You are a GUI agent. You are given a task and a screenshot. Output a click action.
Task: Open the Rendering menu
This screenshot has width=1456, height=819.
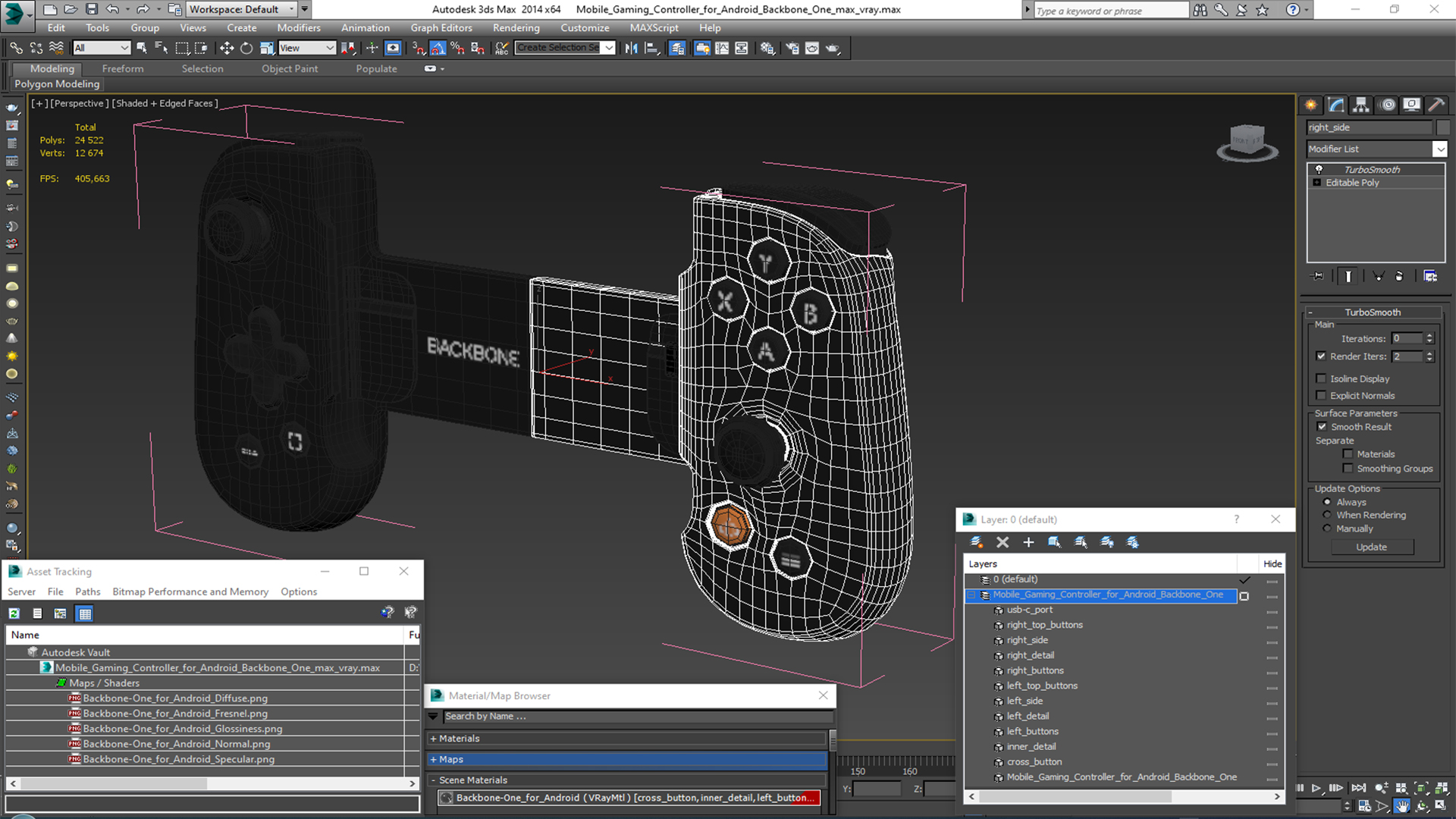click(516, 28)
